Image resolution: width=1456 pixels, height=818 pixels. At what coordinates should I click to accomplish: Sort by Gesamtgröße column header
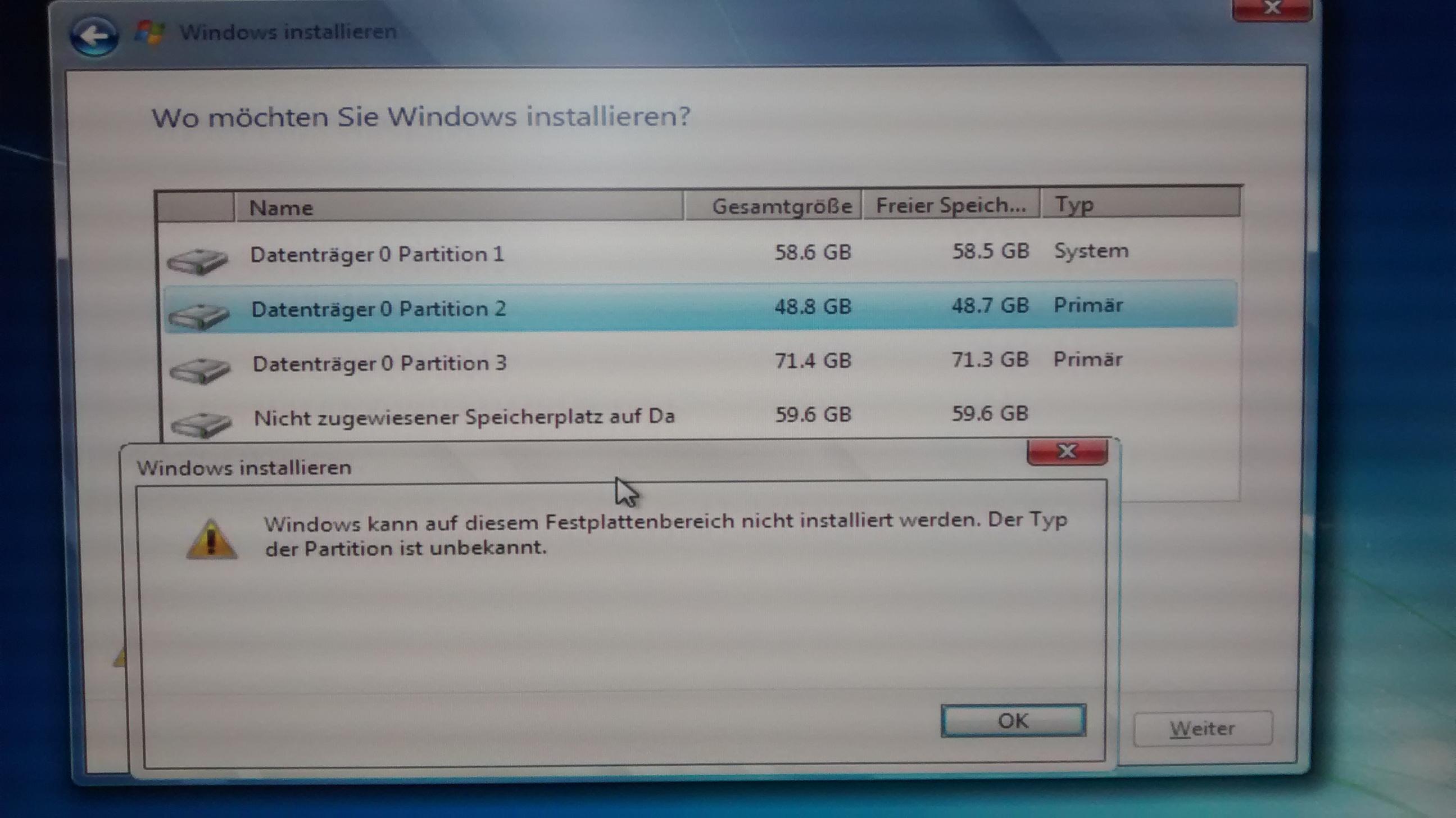click(x=773, y=205)
